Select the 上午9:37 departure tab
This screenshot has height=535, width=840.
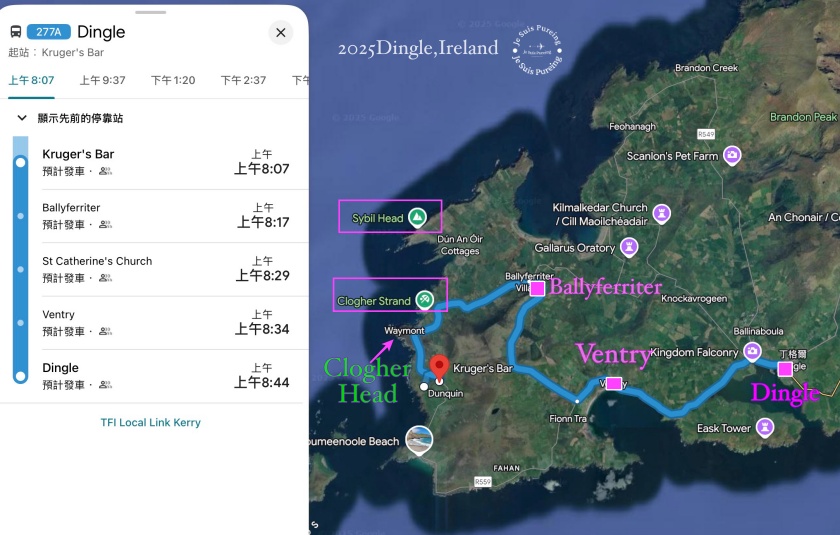(103, 80)
